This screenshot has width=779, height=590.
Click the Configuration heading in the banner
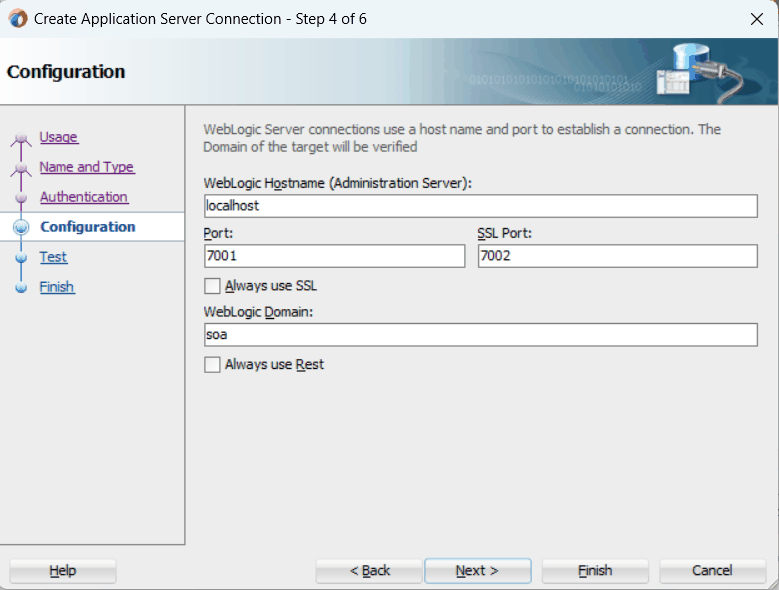[66, 72]
